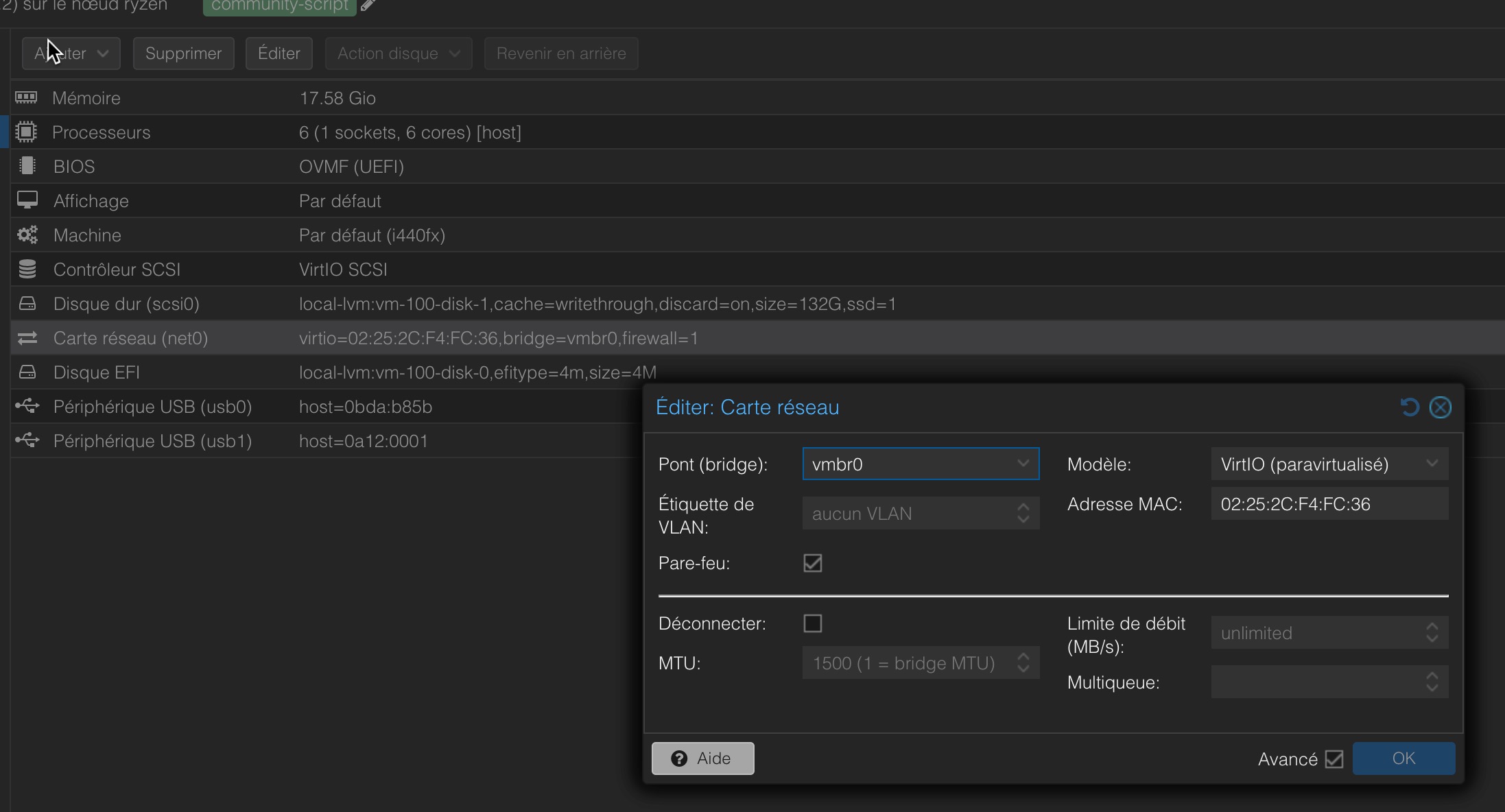The height and width of the screenshot is (812, 1505).
Task: Select the Disque dur (scsi0) row
Action: 126,304
